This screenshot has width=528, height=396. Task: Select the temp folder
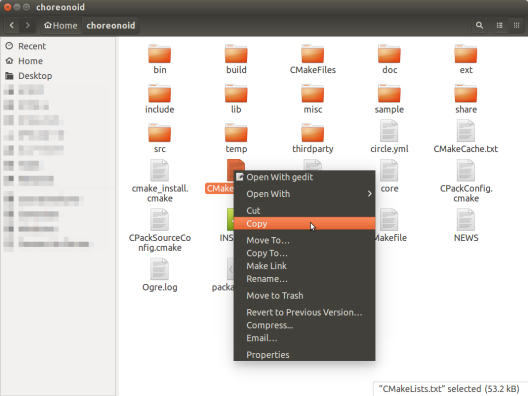point(236,138)
